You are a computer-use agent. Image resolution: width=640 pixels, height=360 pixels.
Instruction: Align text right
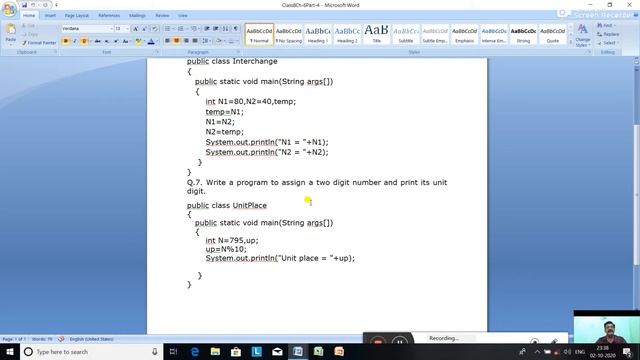pos(186,41)
